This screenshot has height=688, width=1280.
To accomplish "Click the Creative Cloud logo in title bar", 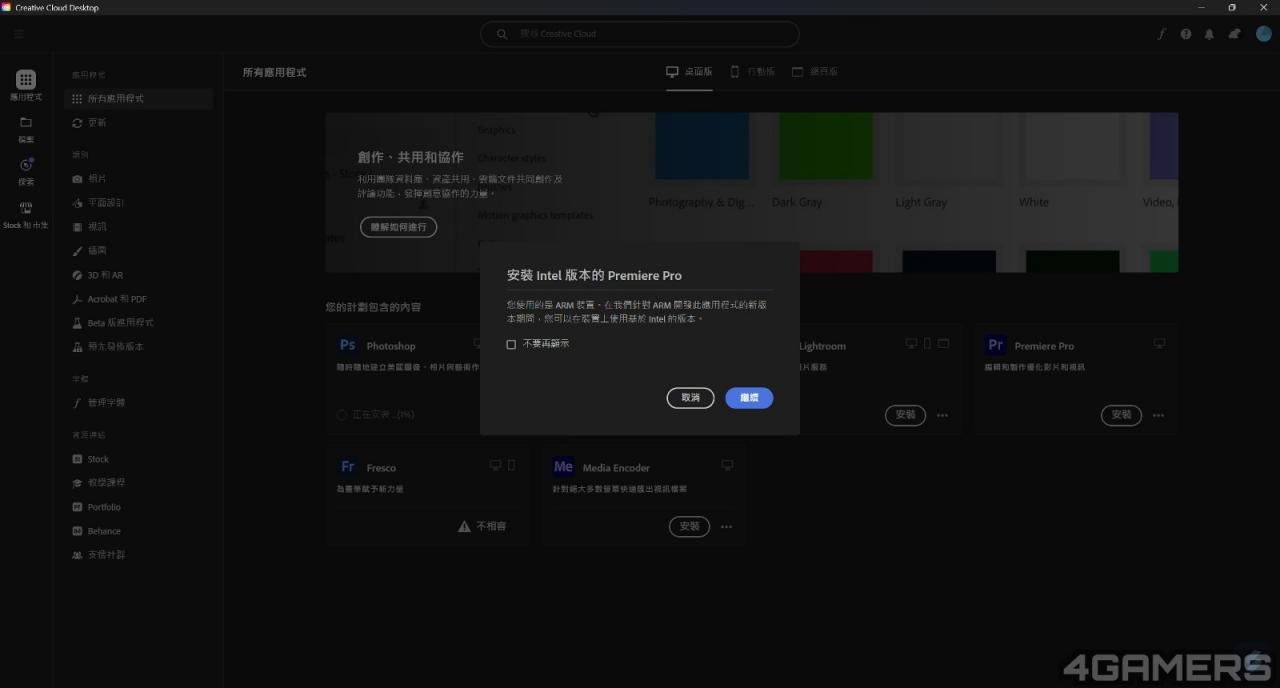I will [7, 7].
